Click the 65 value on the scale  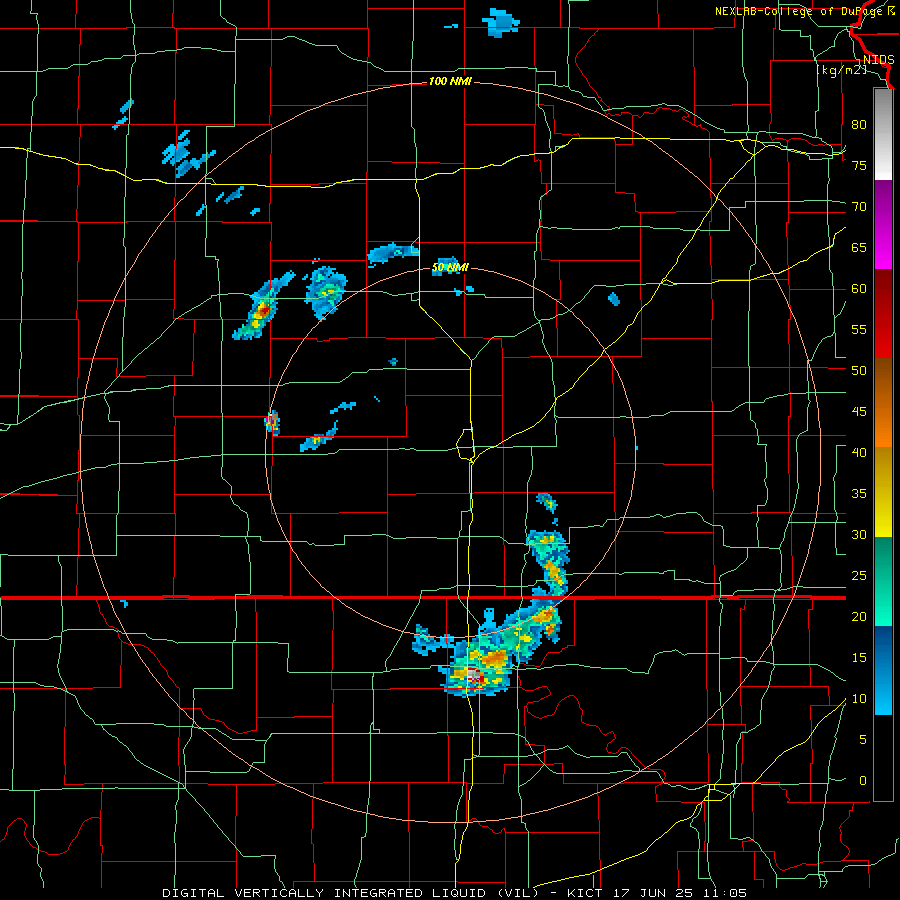(859, 247)
